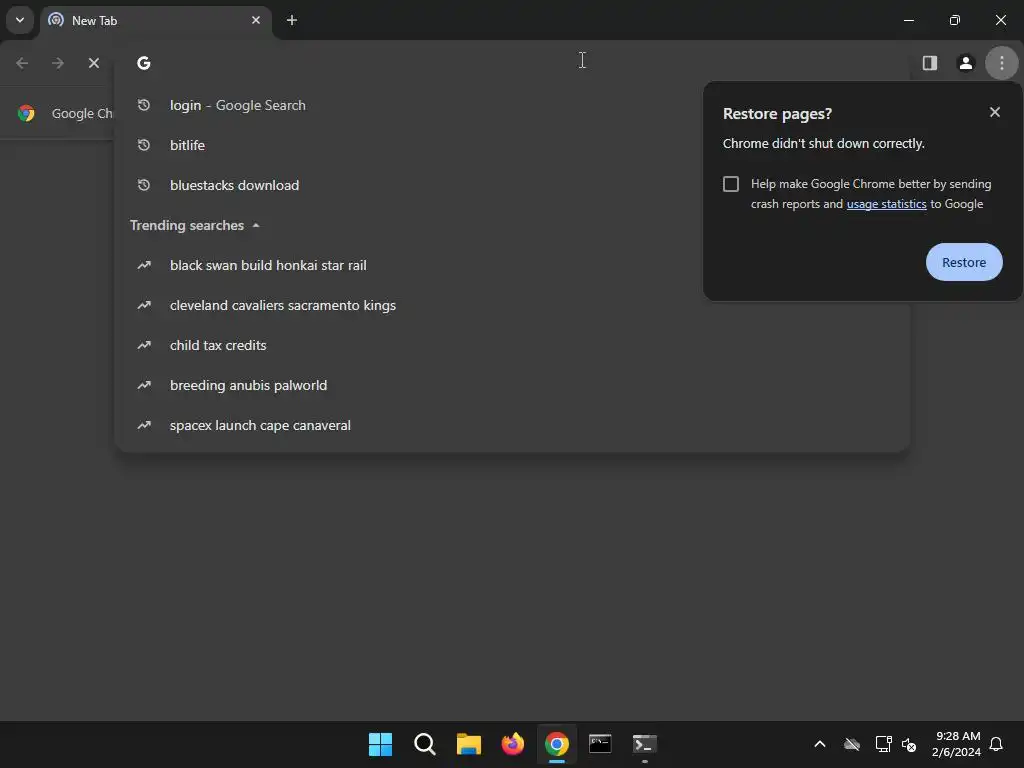This screenshot has height=768, width=1024.
Task: Open the usage statistics link
Action: coord(886,204)
